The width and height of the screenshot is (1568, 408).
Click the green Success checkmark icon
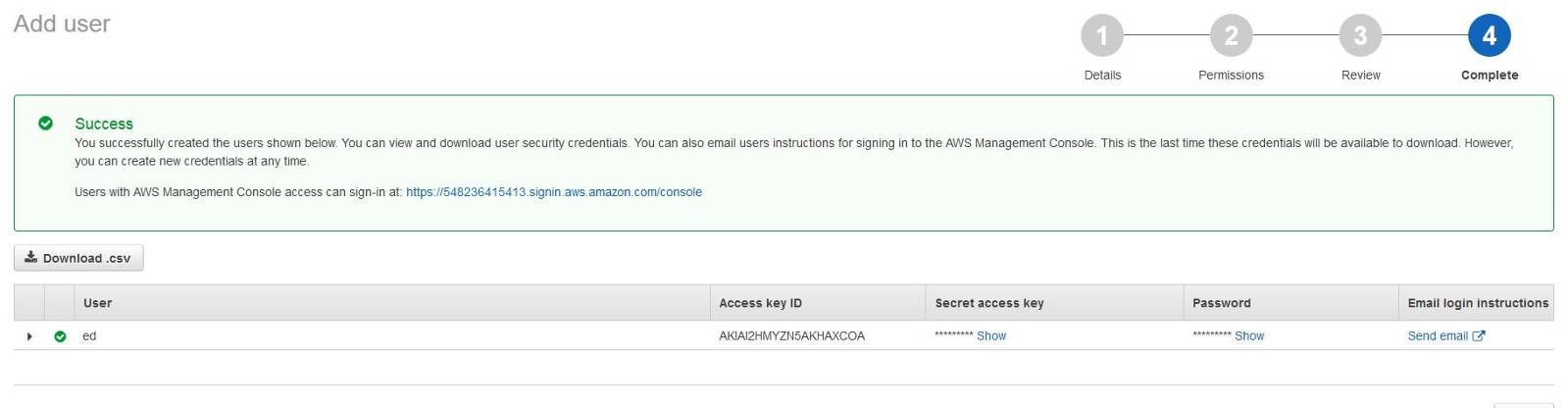pyautogui.click(x=45, y=124)
